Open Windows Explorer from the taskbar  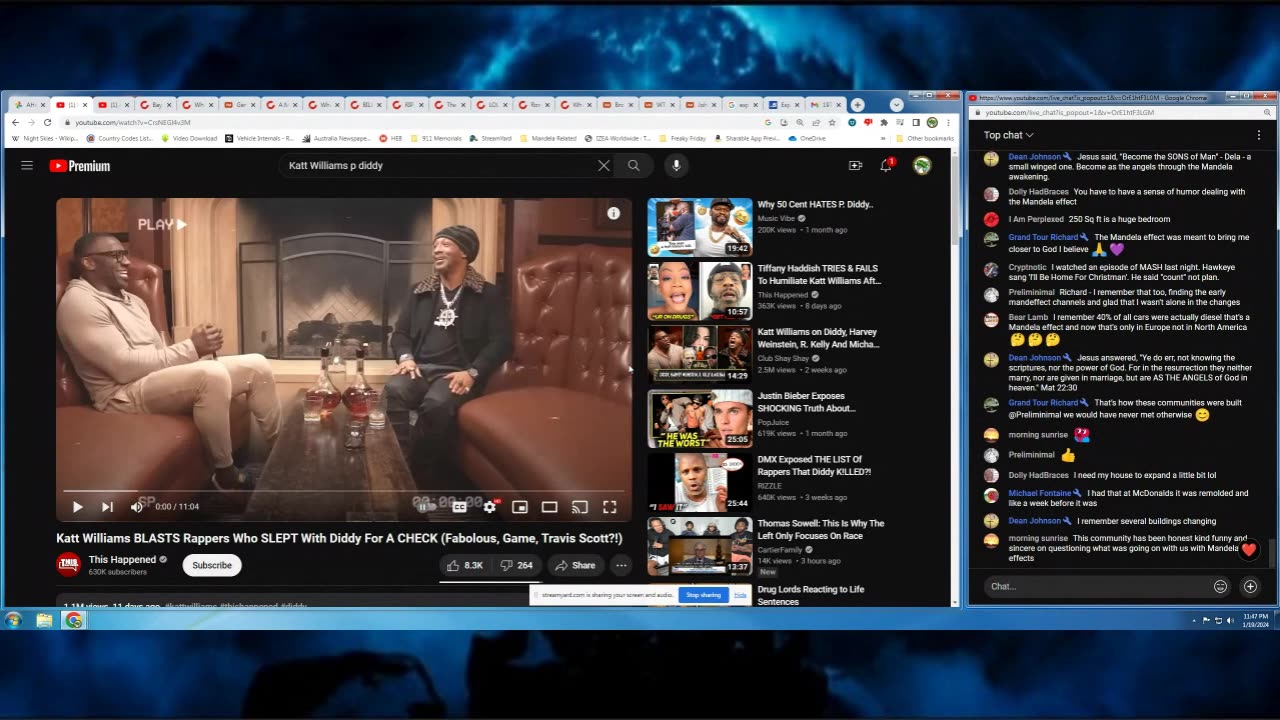click(x=44, y=621)
